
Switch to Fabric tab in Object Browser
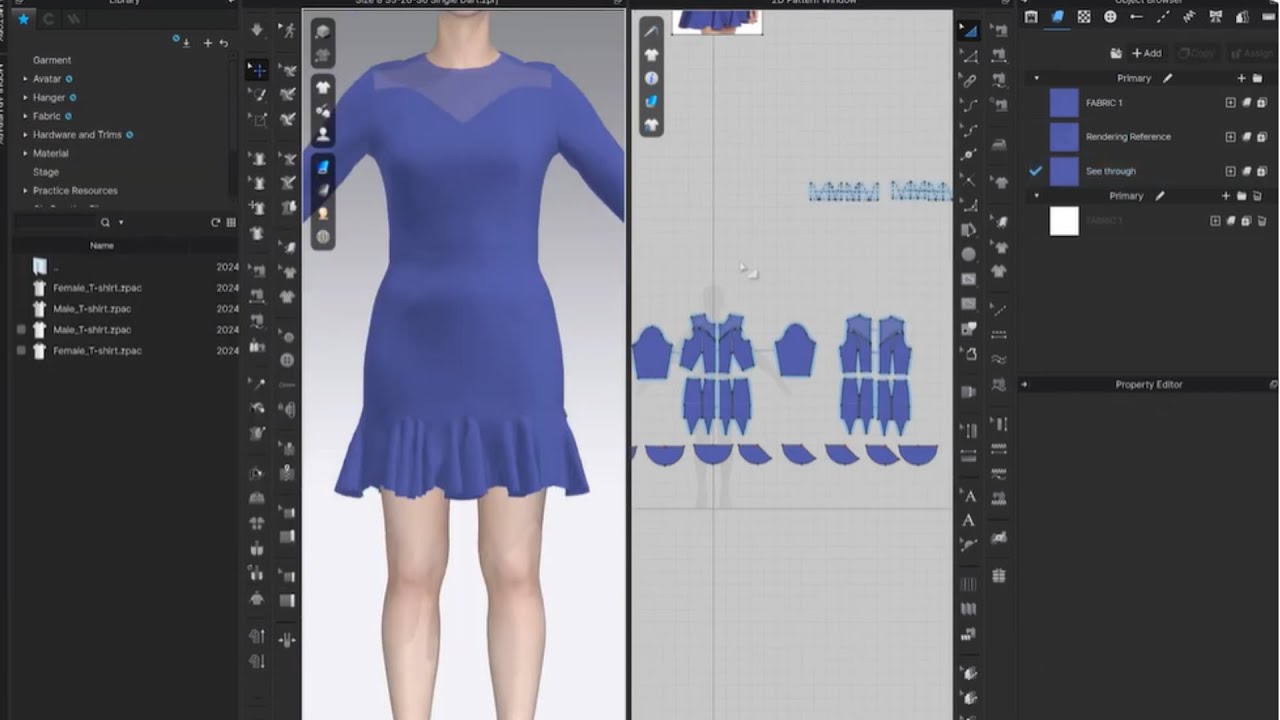point(1058,17)
